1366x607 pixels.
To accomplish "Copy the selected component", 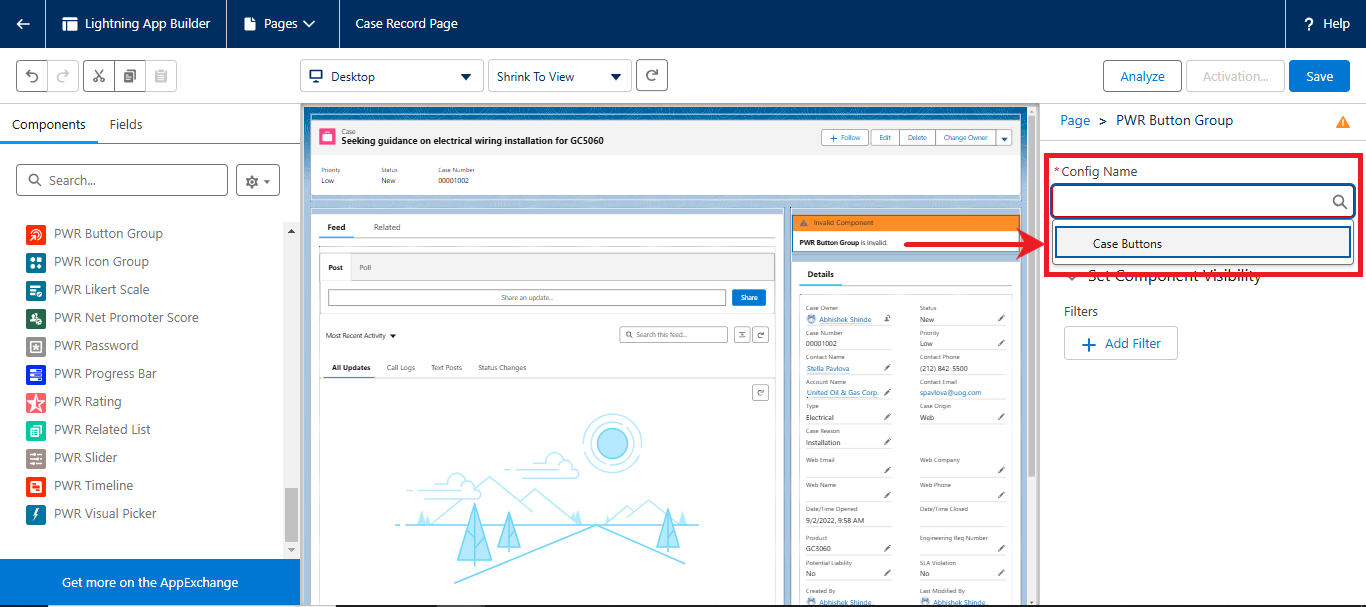I will [130, 76].
